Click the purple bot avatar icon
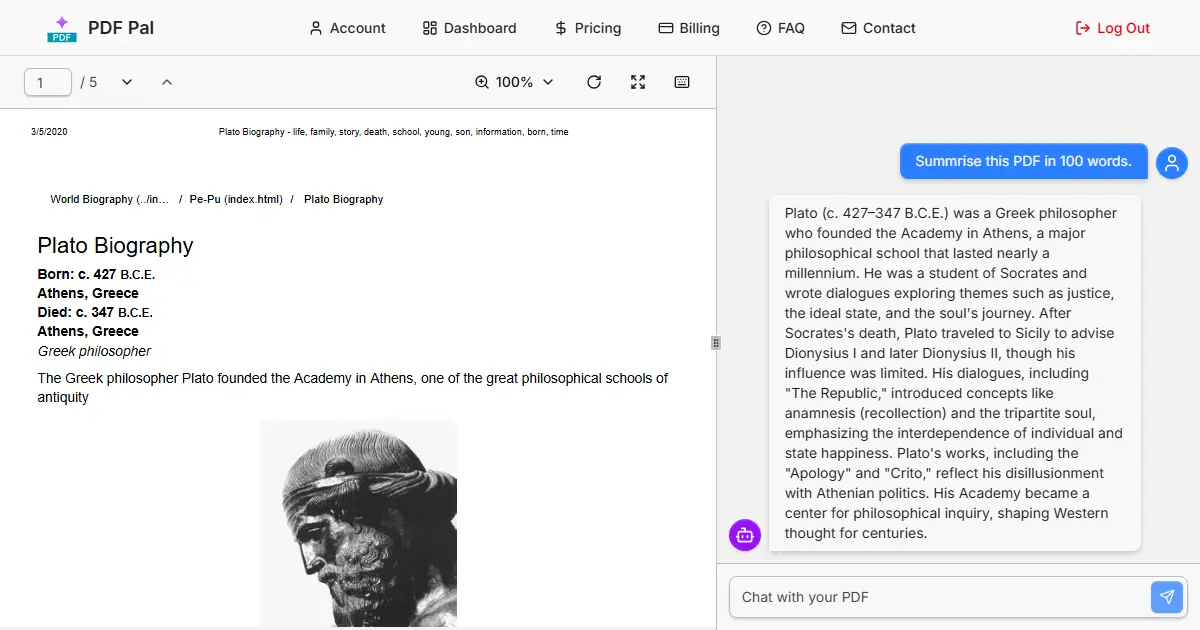Viewport: 1200px width, 630px height. 745,535
